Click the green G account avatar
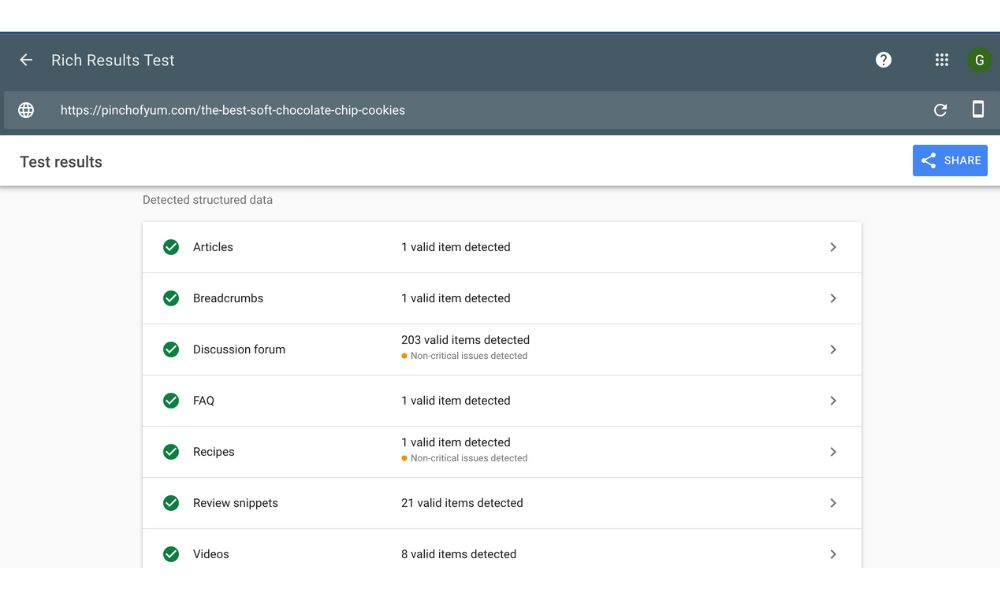 point(979,60)
